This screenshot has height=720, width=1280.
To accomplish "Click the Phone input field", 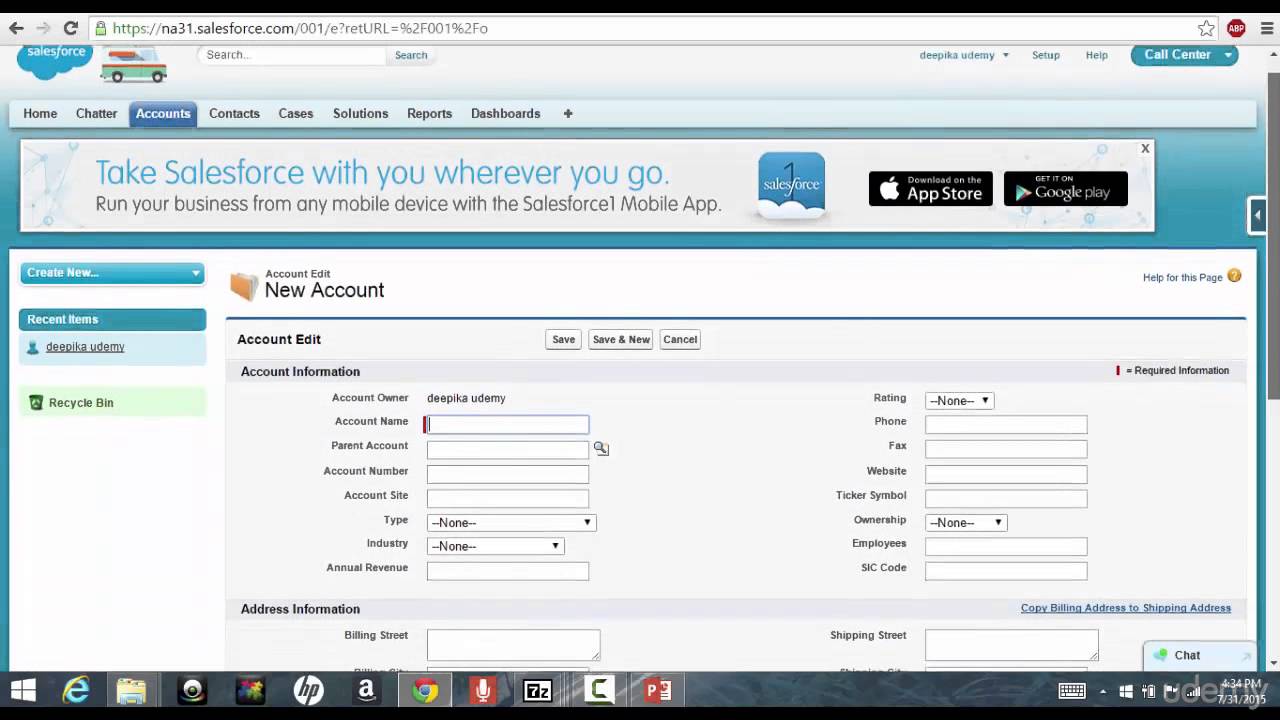I will [x=1006, y=425].
